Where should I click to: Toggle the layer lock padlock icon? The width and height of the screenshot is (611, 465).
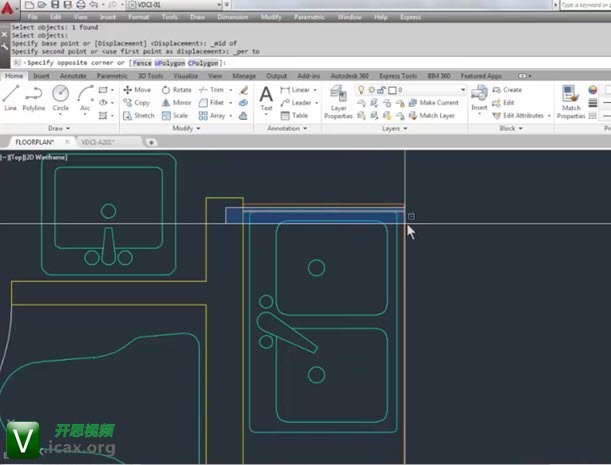[x=381, y=90]
